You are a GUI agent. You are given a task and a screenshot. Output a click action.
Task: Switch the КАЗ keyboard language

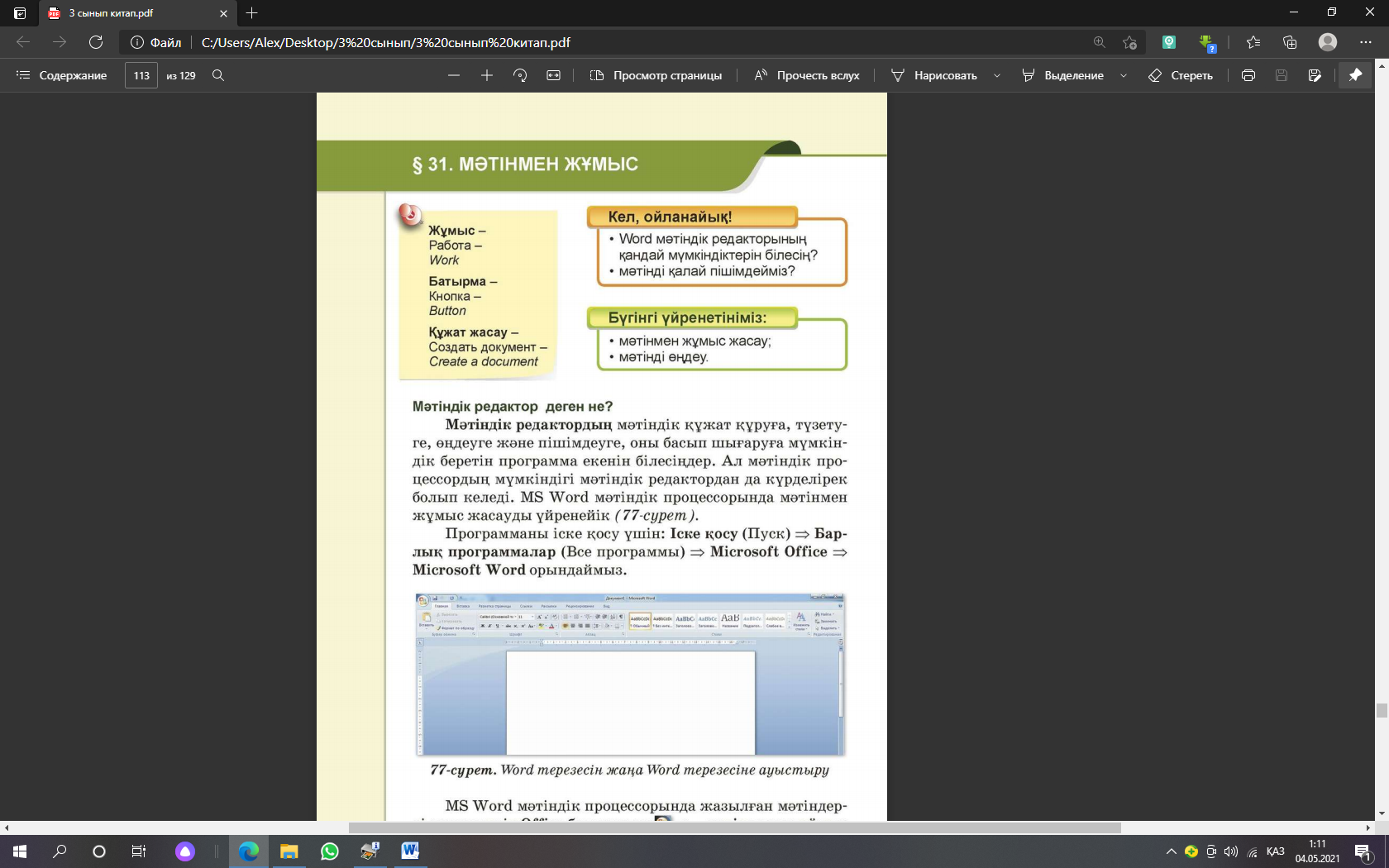pos(1276,851)
